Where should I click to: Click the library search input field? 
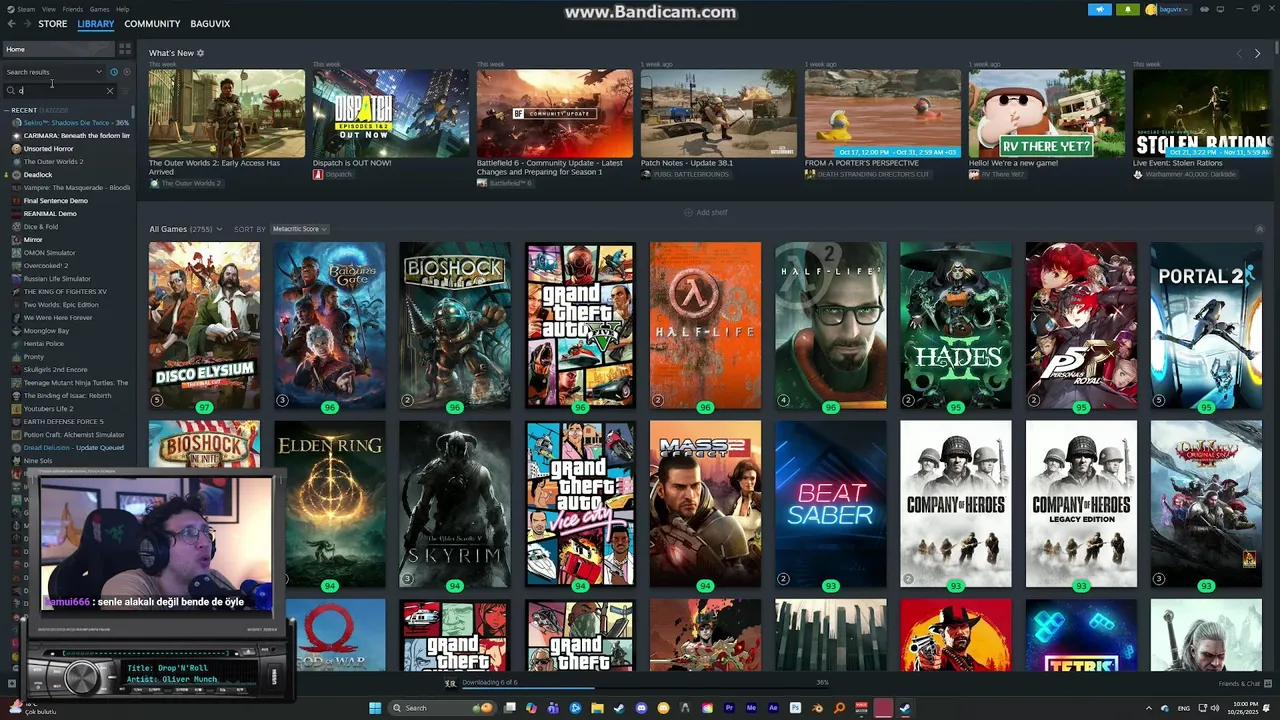pyautogui.click(x=60, y=91)
